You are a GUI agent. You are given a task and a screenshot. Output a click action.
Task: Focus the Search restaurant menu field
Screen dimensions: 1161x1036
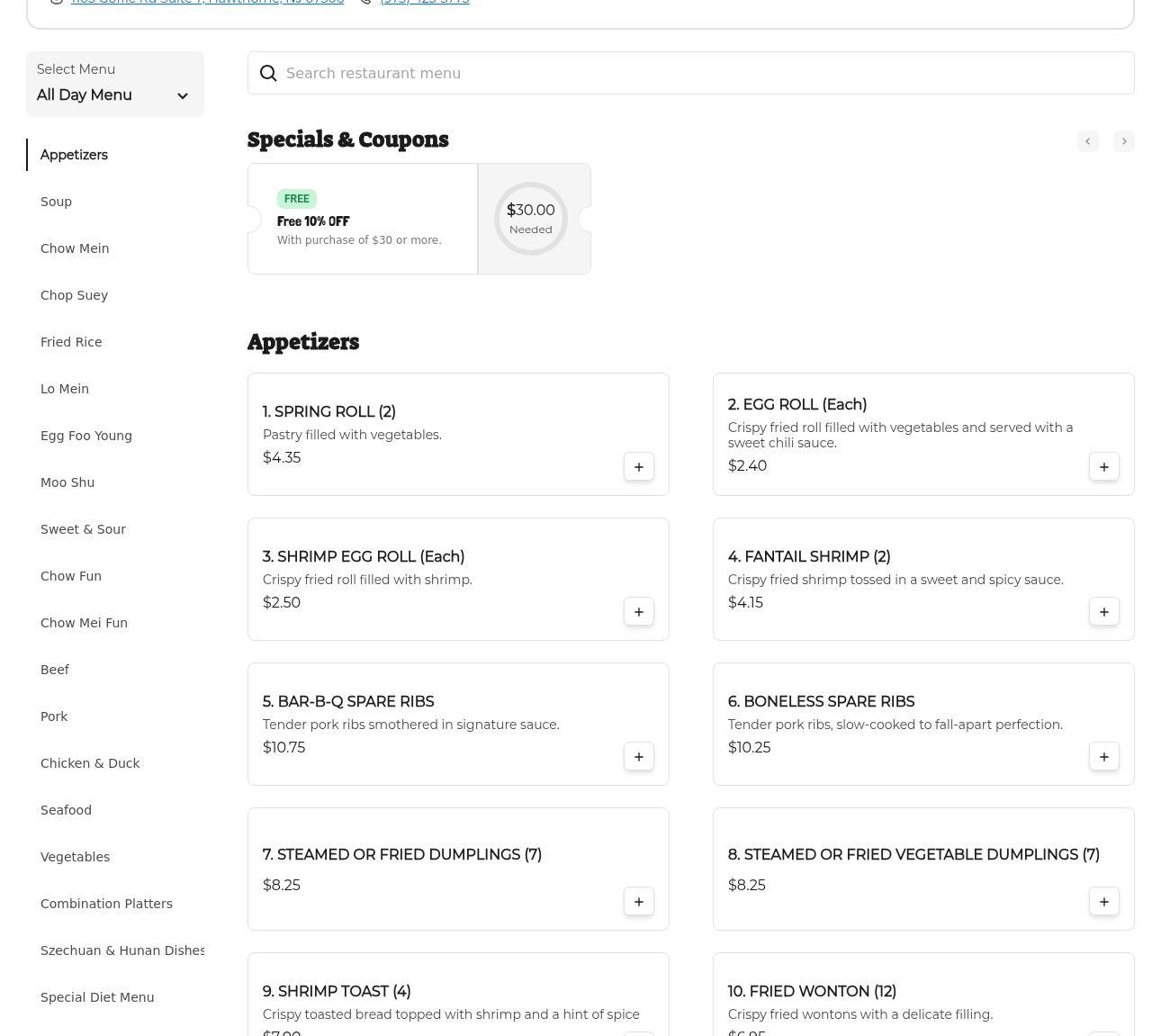[x=702, y=74]
